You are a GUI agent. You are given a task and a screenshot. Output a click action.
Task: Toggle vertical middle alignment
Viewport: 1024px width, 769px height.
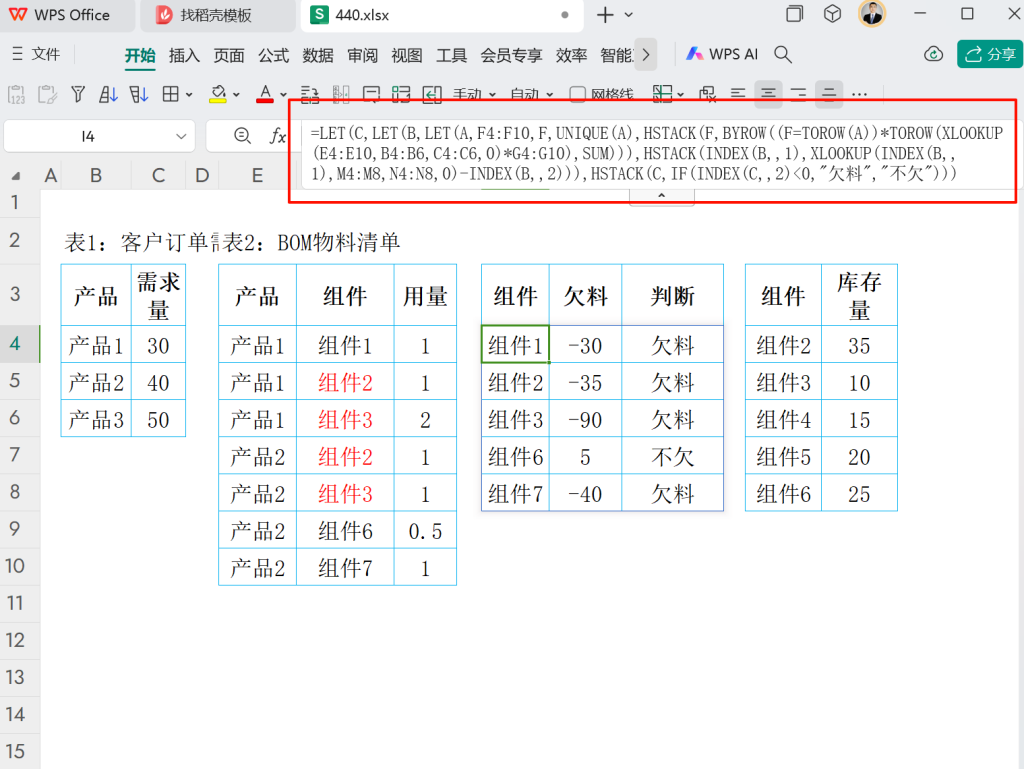829,95
